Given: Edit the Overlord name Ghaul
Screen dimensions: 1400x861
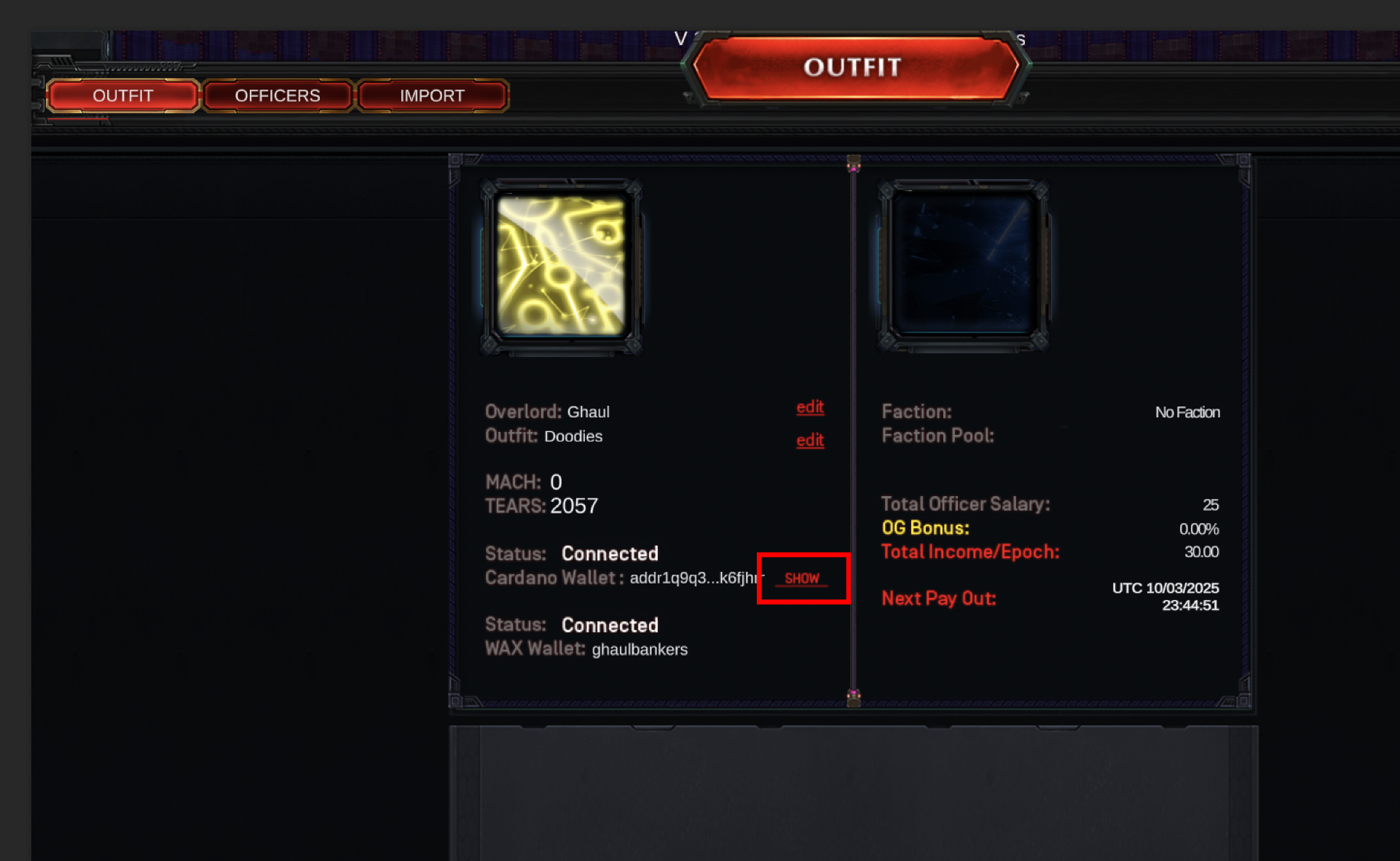Looking at the screenshot, I should (810, 407).
